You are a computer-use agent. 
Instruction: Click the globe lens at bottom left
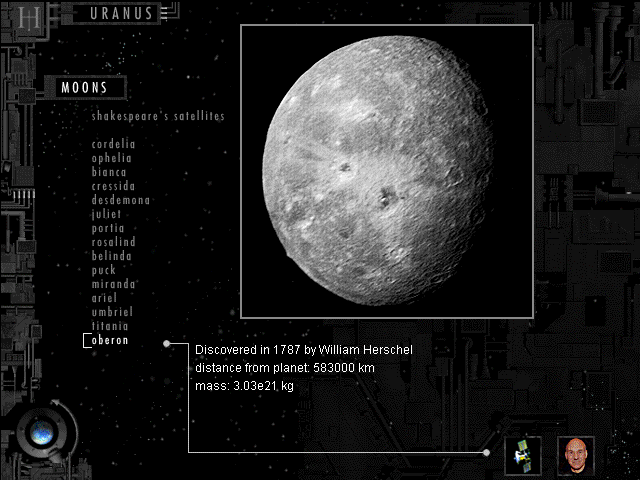tap(42, 432)
